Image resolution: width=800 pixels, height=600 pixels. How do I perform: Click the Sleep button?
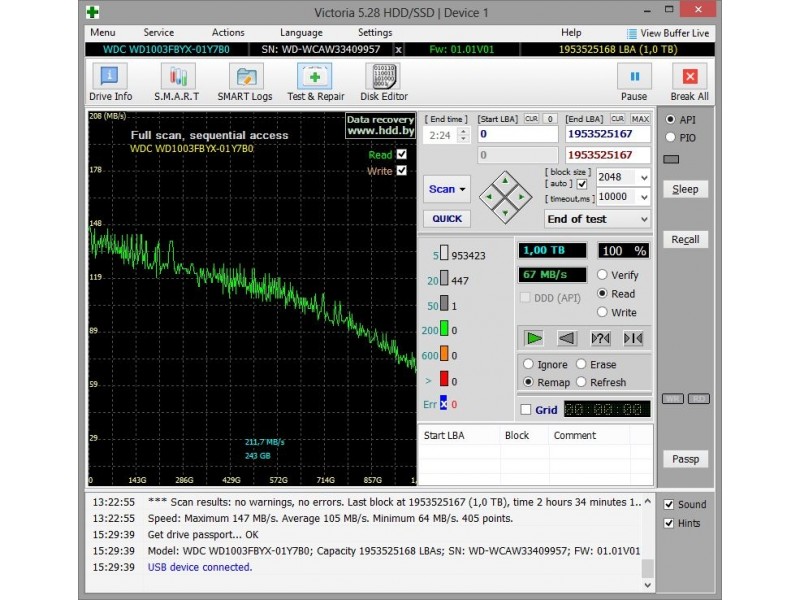(685, 189)
